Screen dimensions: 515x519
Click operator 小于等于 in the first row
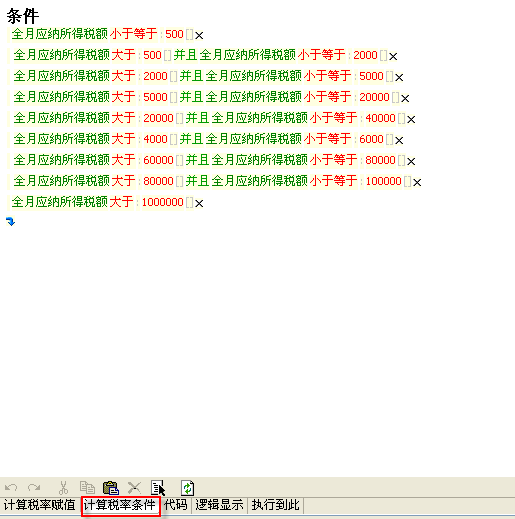click(133, 34)
